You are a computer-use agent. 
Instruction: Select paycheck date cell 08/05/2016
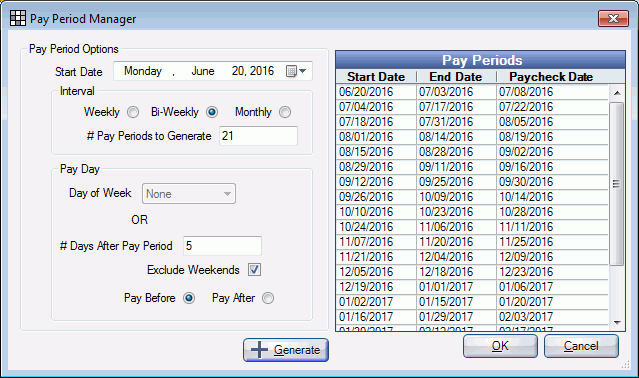[x=553, y=122]
